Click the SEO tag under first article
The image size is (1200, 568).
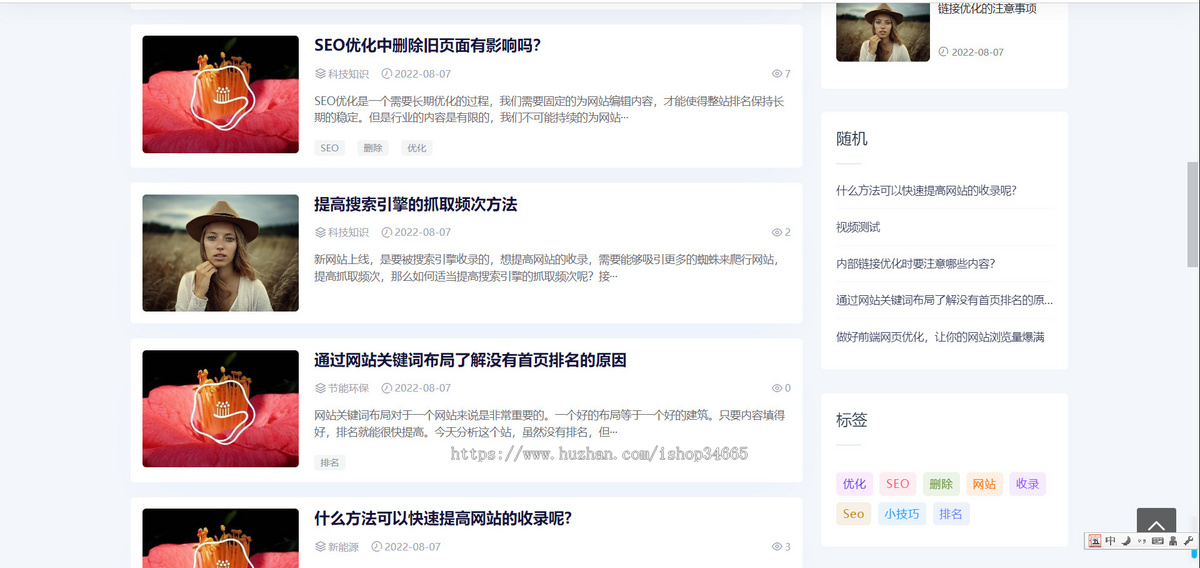tap(330, 148)
